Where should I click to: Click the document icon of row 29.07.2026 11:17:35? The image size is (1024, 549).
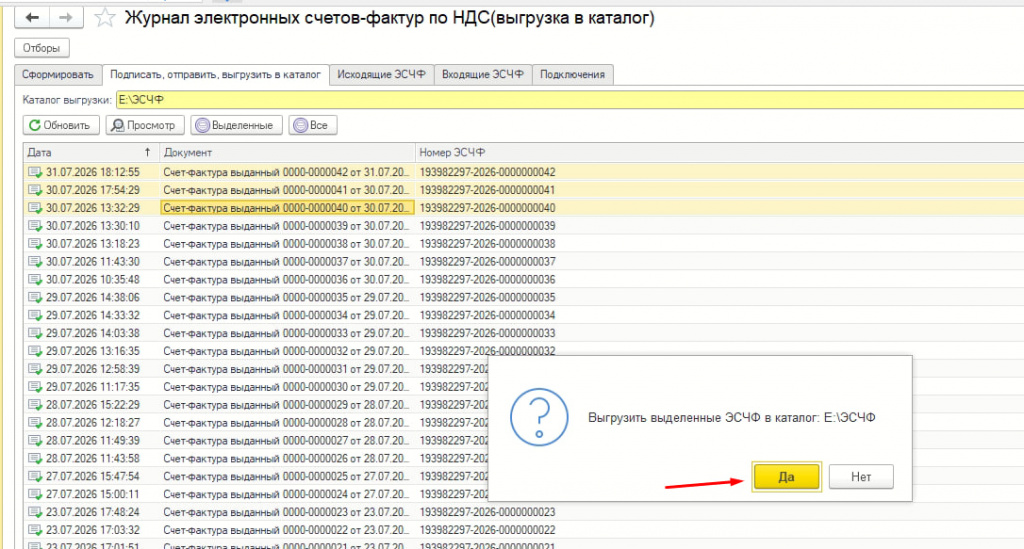(x=35, y=387)
